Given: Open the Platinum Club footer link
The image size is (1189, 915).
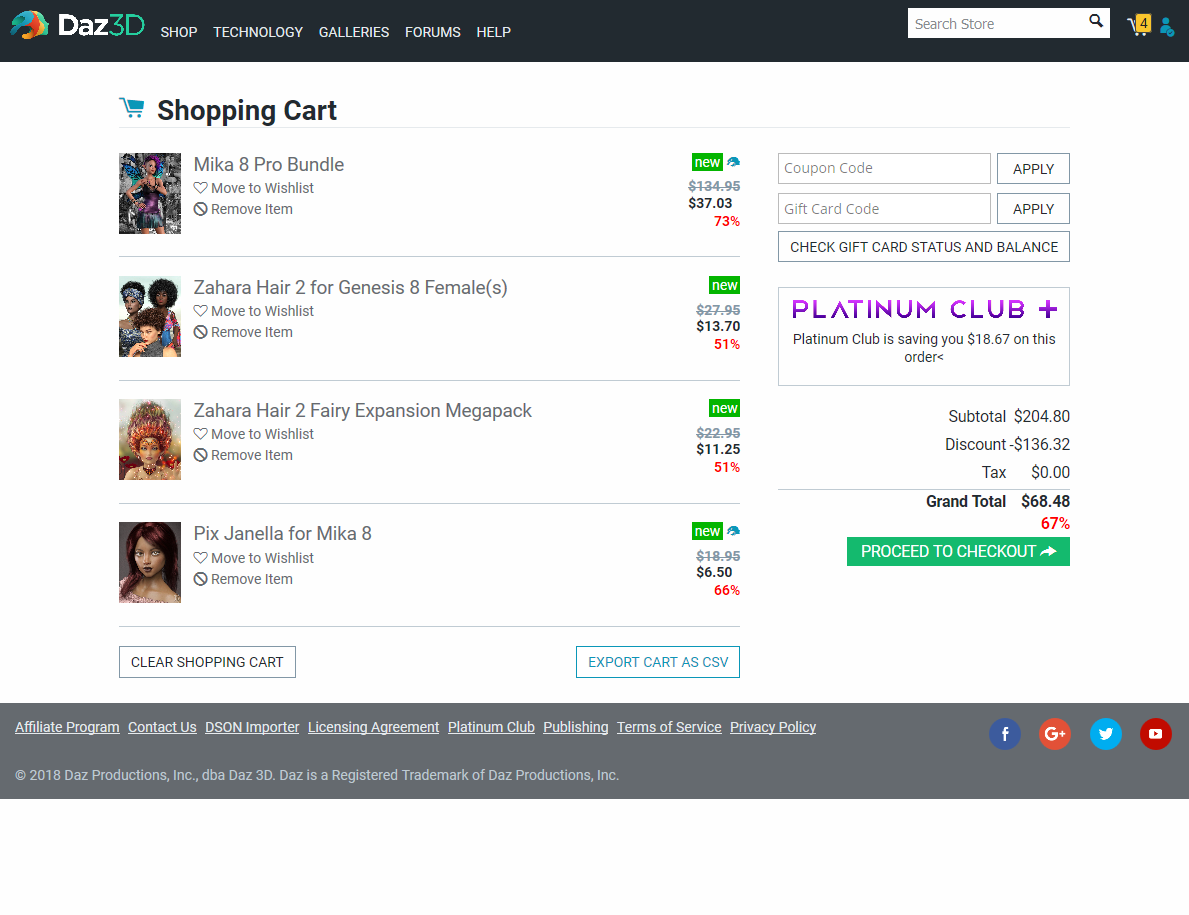Looking at the screenshot, I should (491, 727).
